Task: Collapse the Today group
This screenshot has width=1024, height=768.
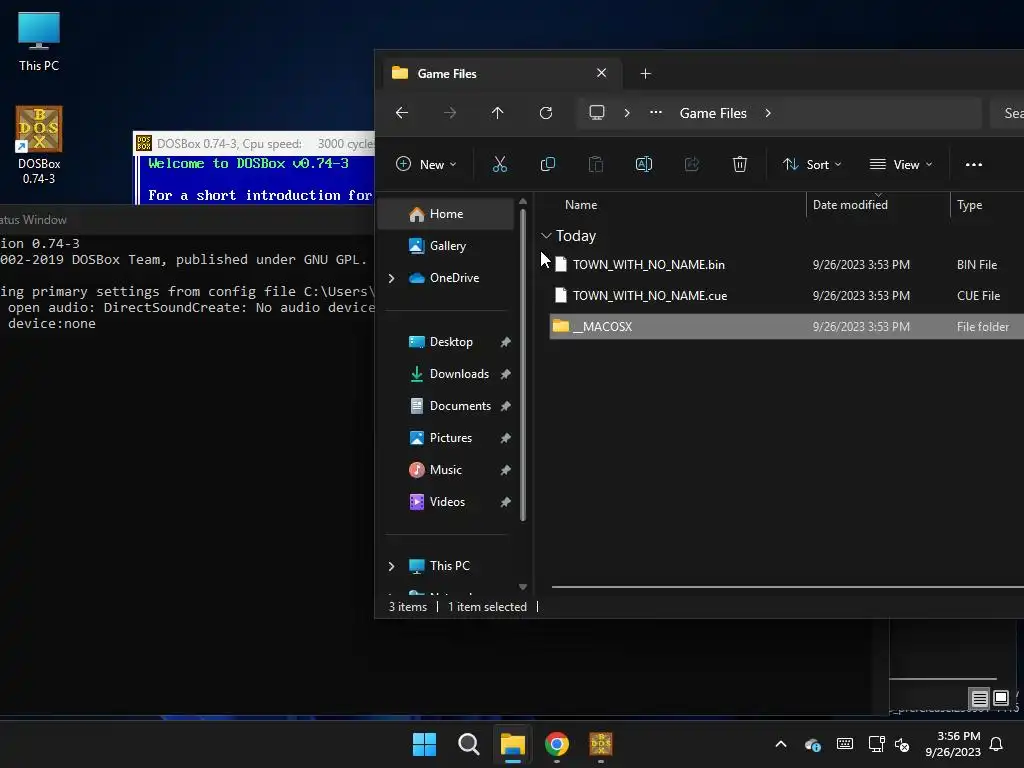Action: [x=546, y=236]
